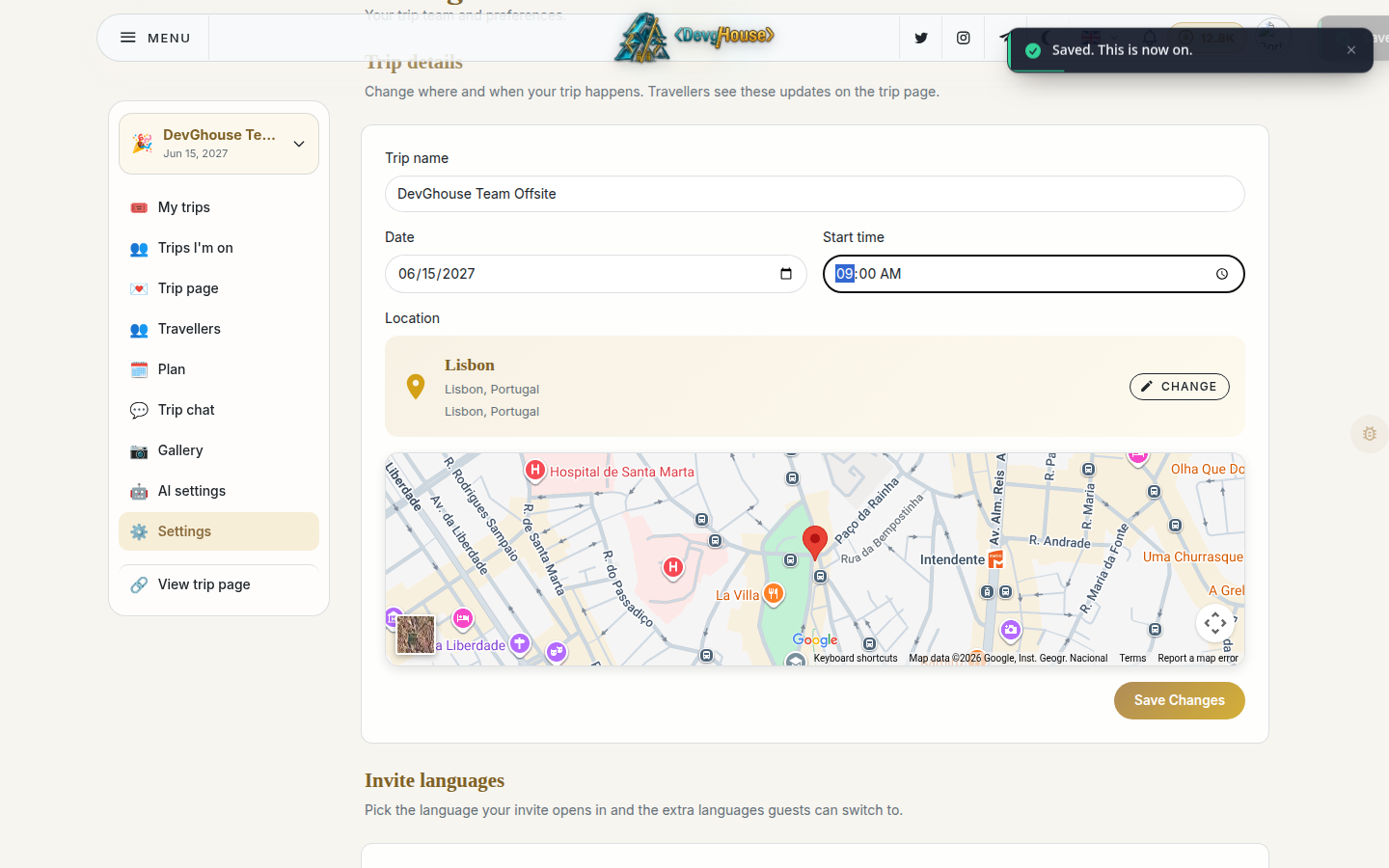Click the red map marker pin
Viewport: 1389px width, 868px height.
point(815,542)
